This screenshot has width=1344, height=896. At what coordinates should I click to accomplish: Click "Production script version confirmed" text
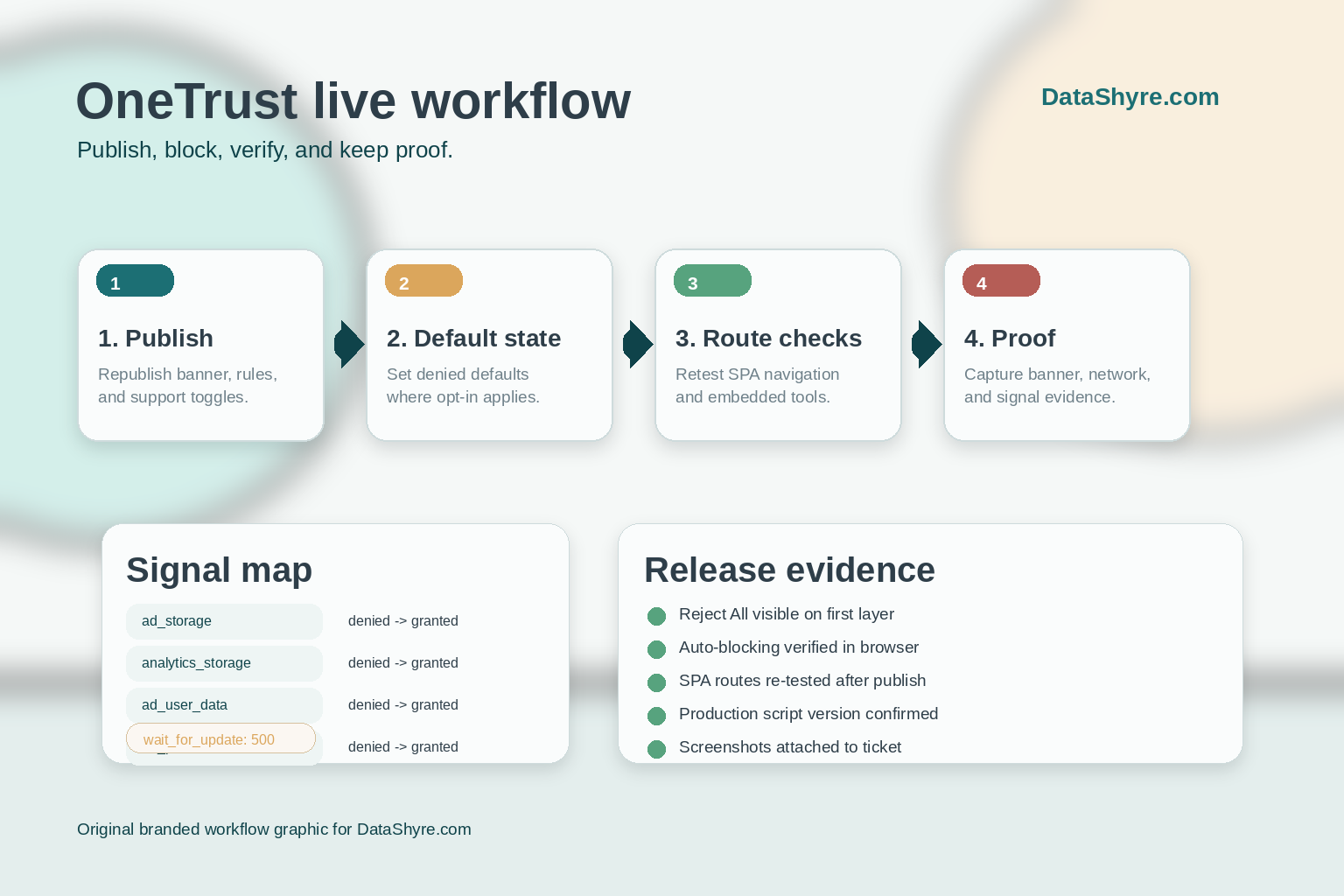coord(808,714)
